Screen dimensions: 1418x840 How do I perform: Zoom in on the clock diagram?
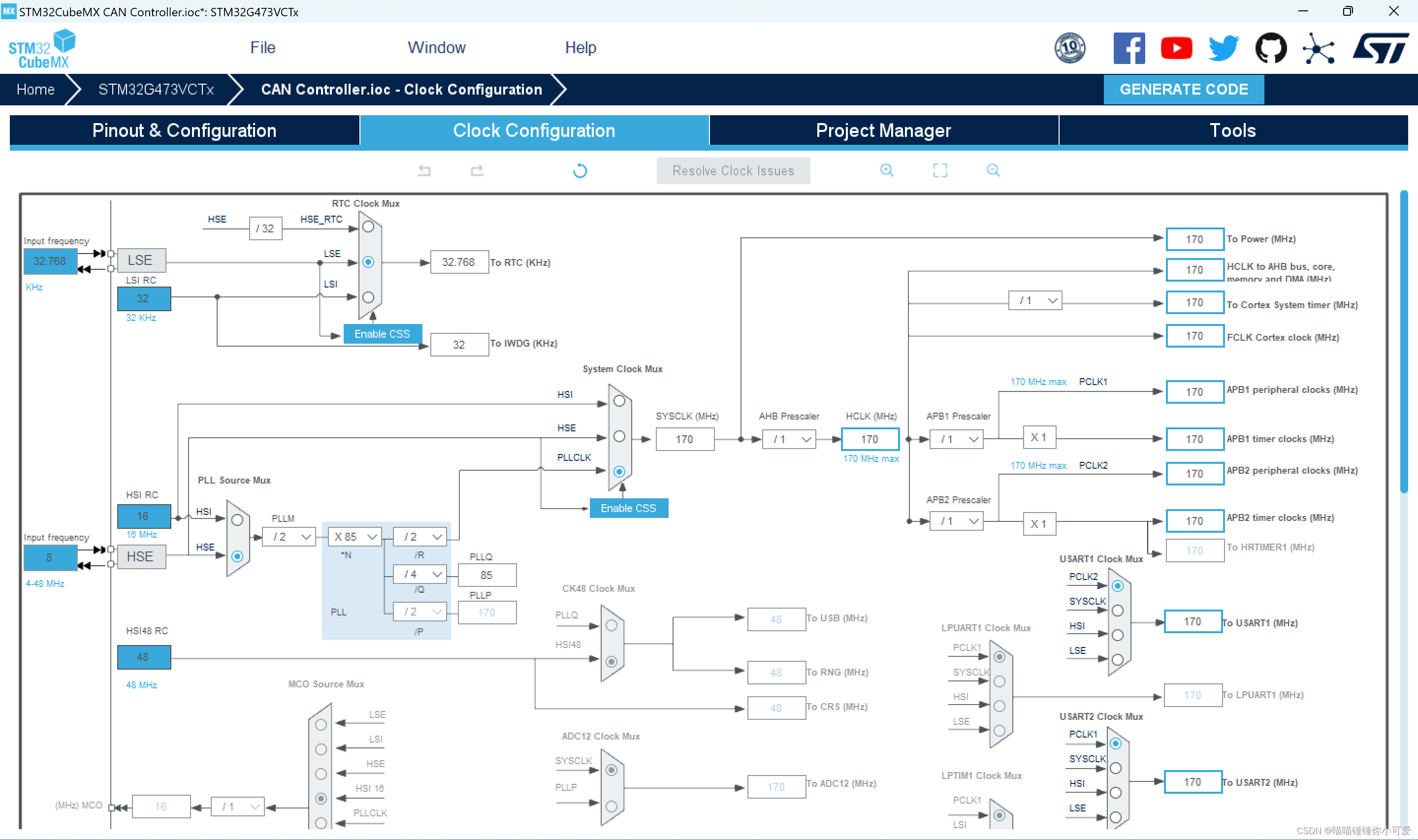(887, 170)
